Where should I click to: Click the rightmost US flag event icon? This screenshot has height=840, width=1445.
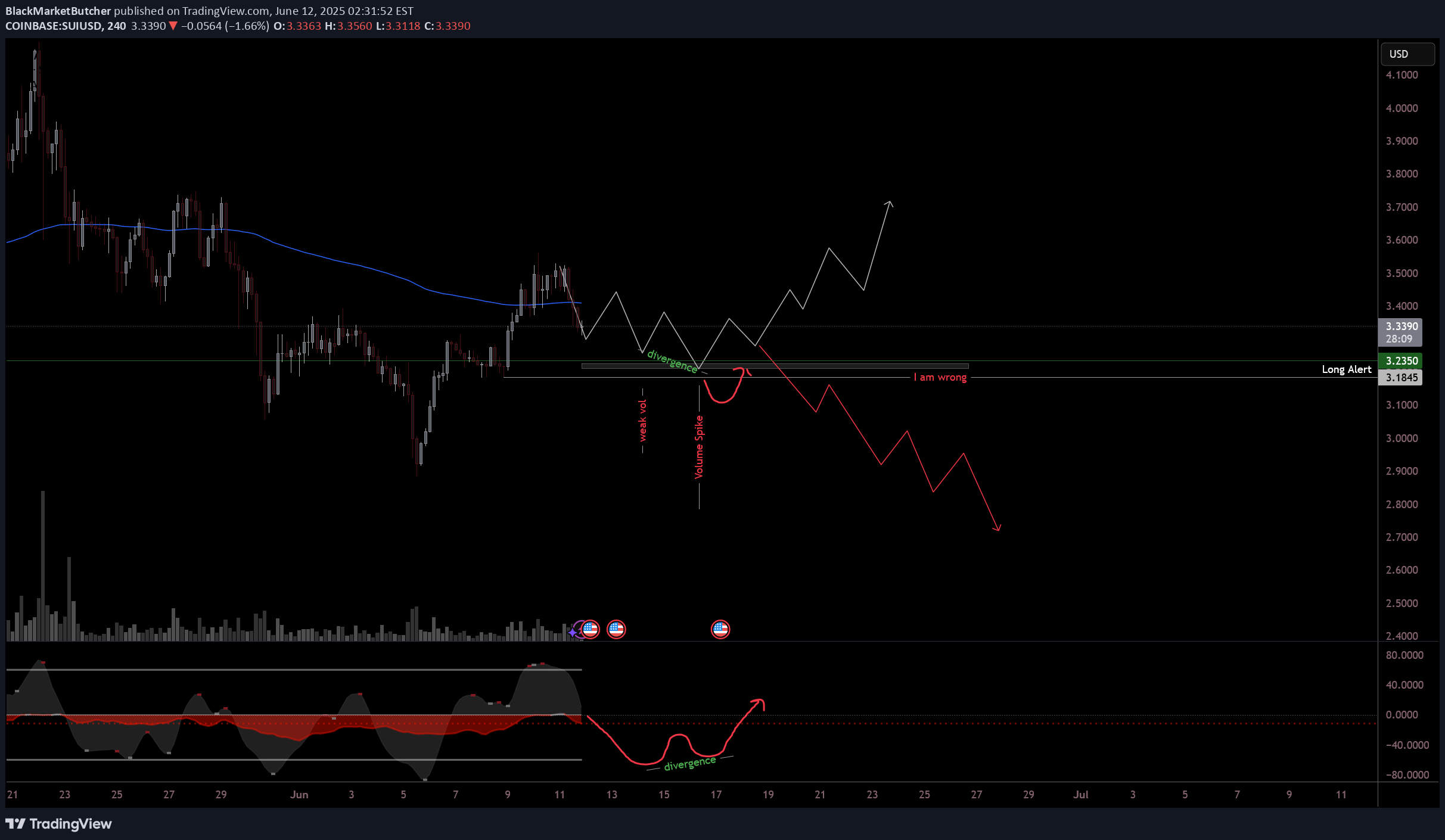point(720,629)
